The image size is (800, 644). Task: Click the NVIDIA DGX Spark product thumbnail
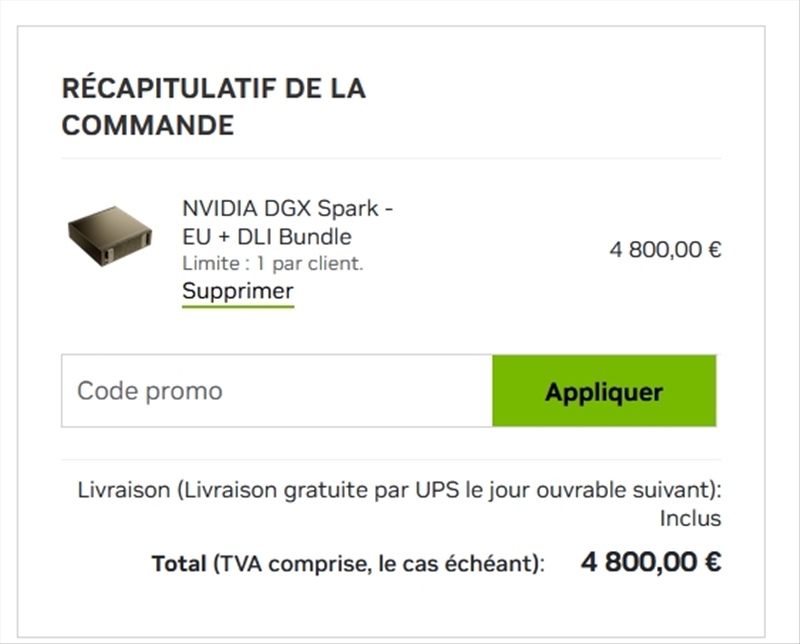tap(110, 236)
